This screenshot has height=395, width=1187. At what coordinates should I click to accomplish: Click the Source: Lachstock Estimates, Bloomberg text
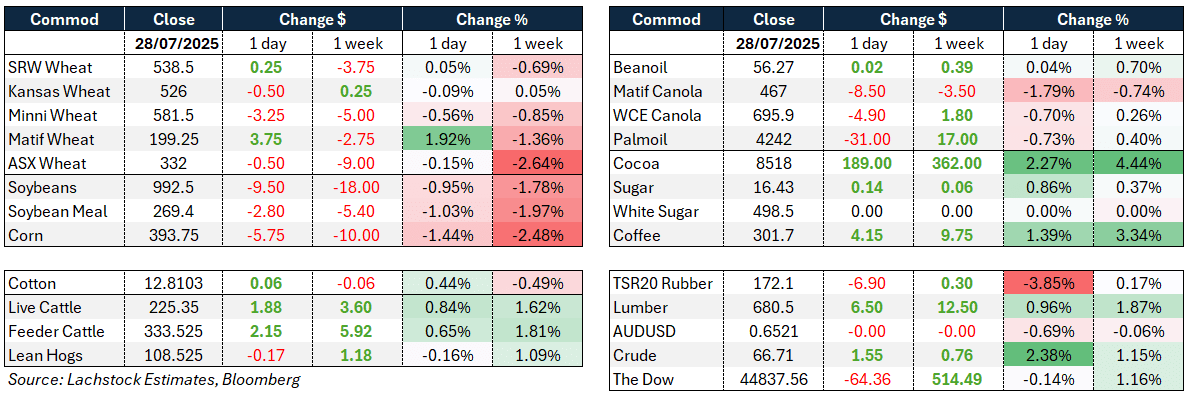pos(152,379)
